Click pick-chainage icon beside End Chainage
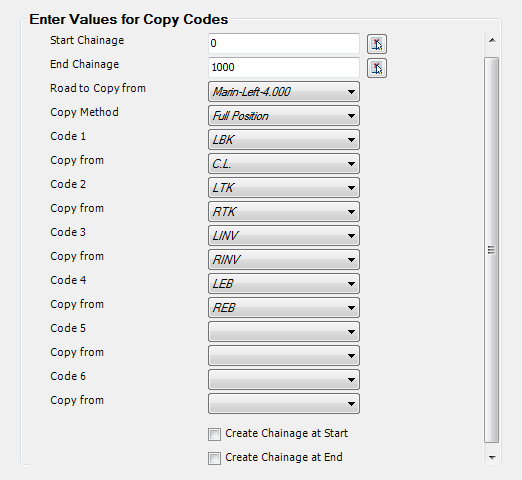522x480 pixels. [377, 68]
